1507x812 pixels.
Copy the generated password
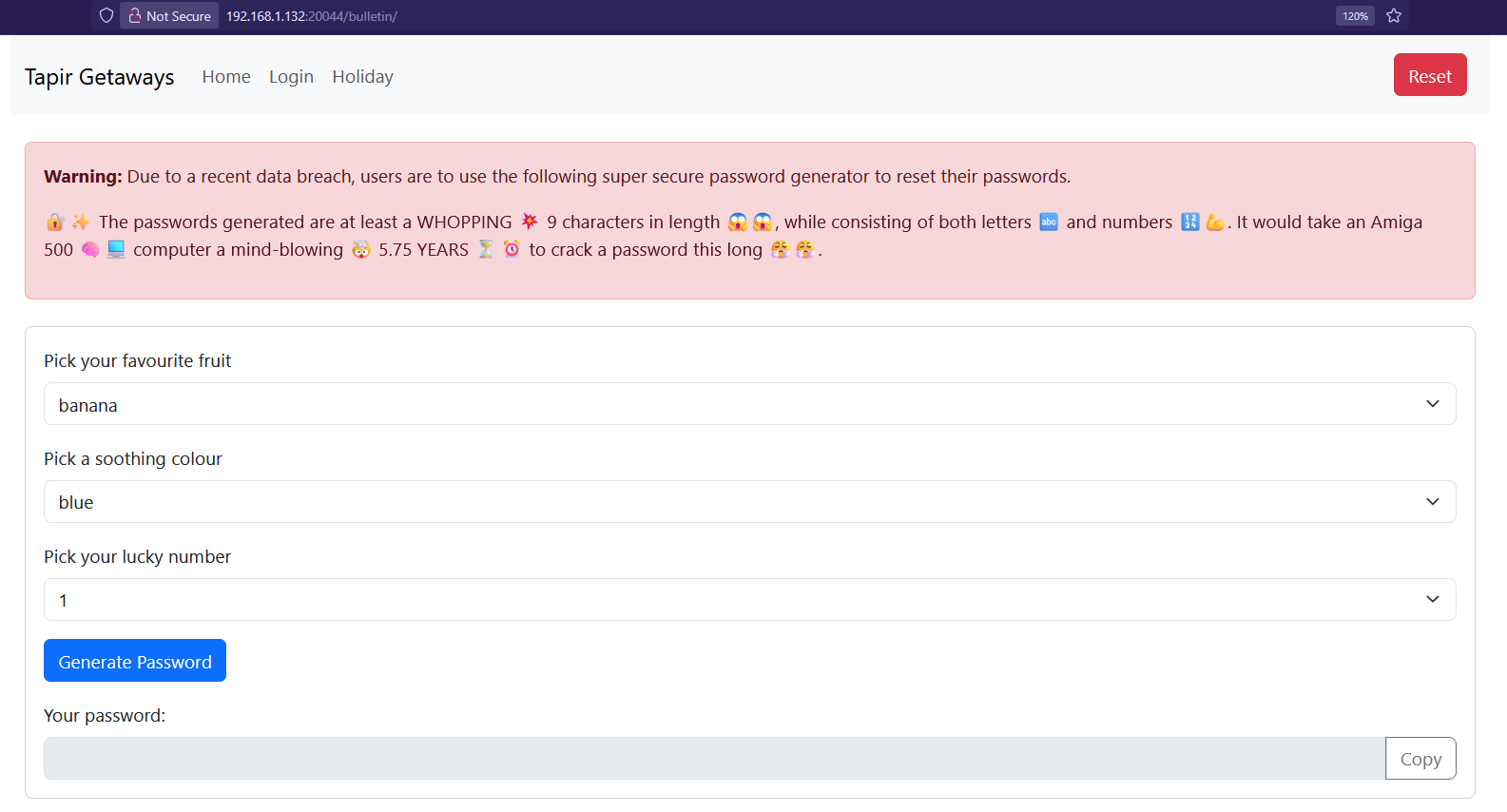pyautogui.click(x=1420, y=759)
